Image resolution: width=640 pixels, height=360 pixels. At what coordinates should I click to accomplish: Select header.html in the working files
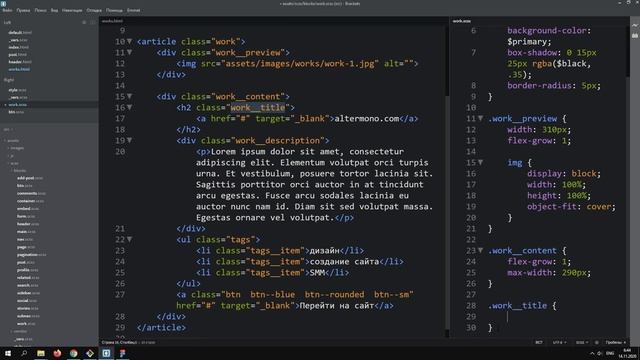(20, 62)
